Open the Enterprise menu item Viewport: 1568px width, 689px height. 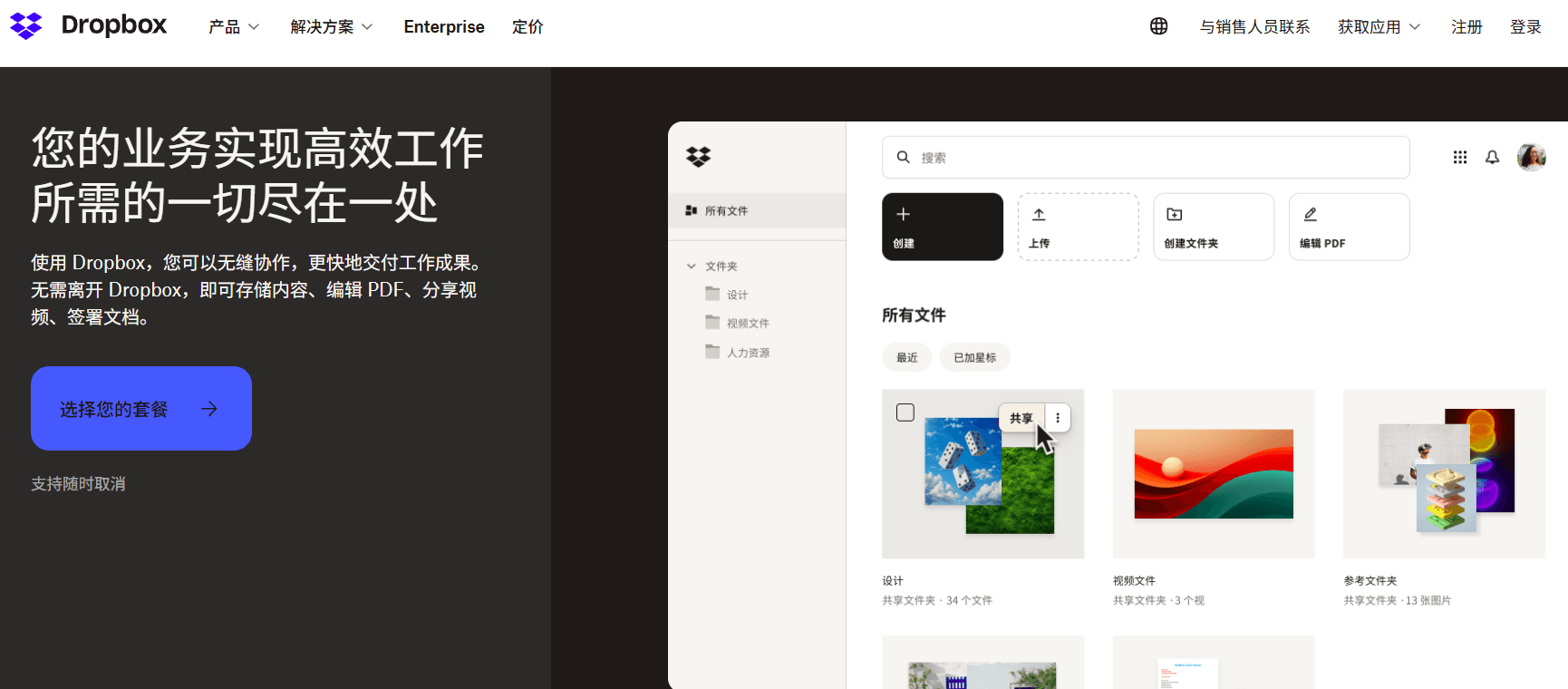pos(444,27)
